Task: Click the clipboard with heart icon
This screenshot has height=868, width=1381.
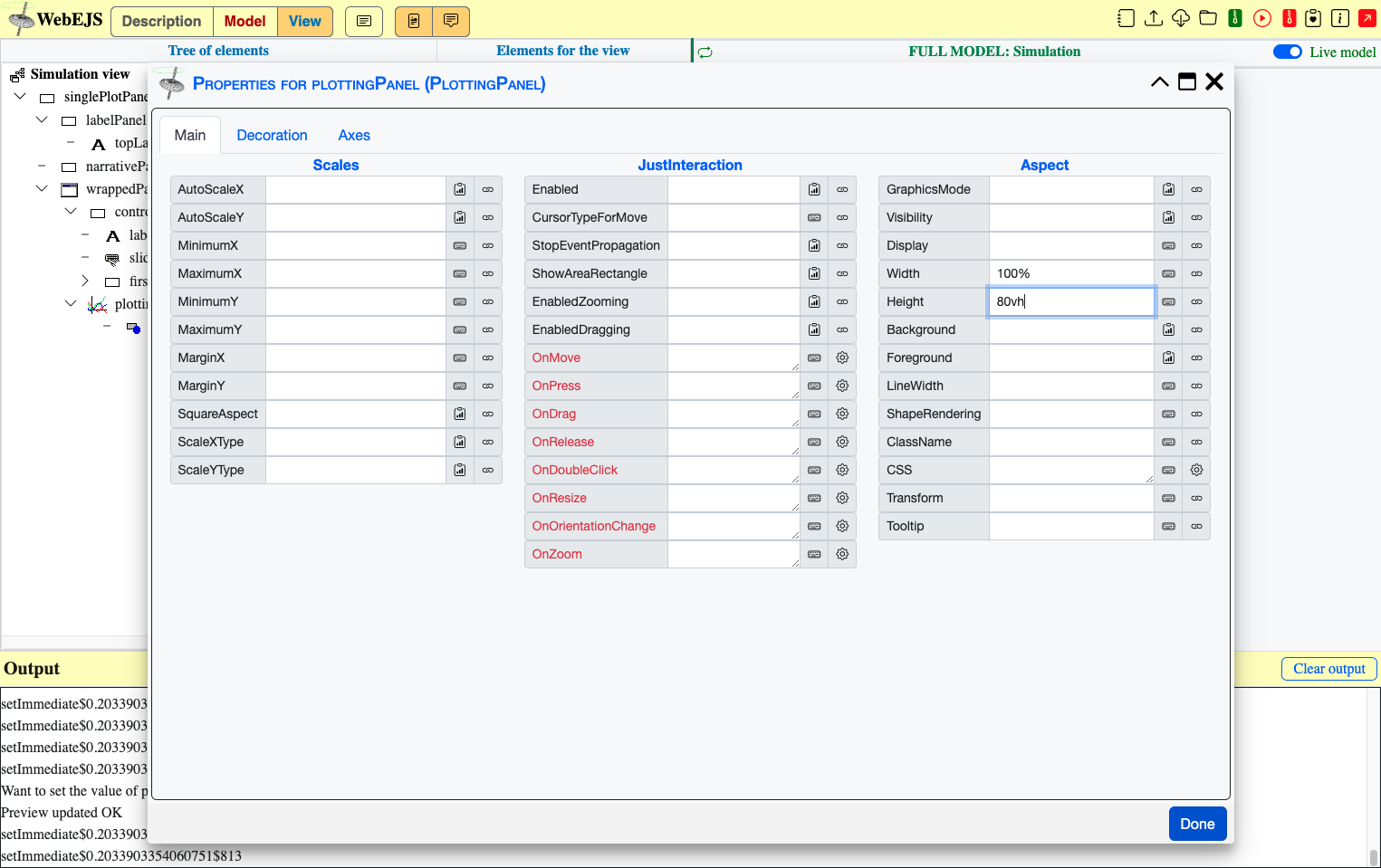Action: tap(1313, 18)
